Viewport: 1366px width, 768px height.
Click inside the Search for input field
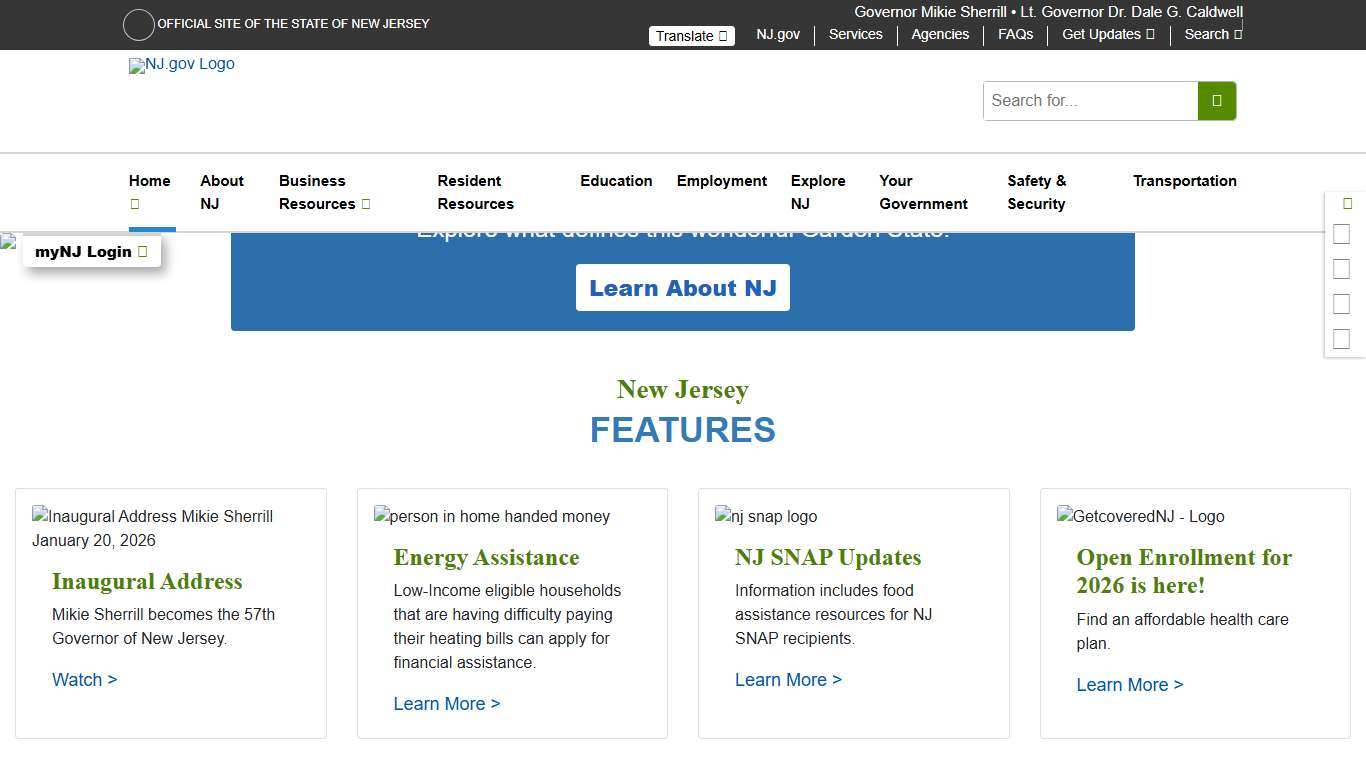(1090, 100)
